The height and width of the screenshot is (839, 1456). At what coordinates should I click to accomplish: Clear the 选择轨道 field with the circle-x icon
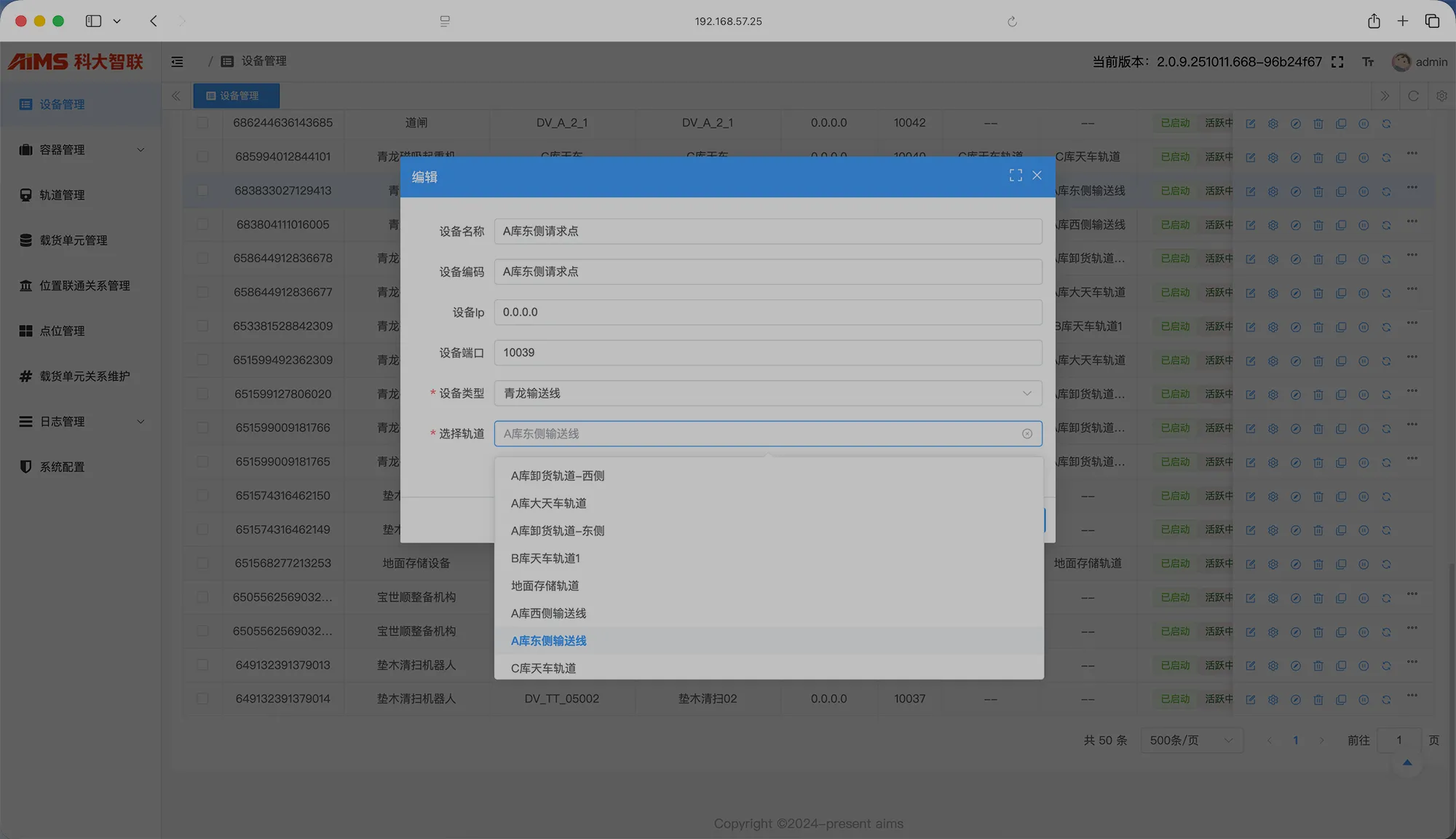(x=1027, y=433)
